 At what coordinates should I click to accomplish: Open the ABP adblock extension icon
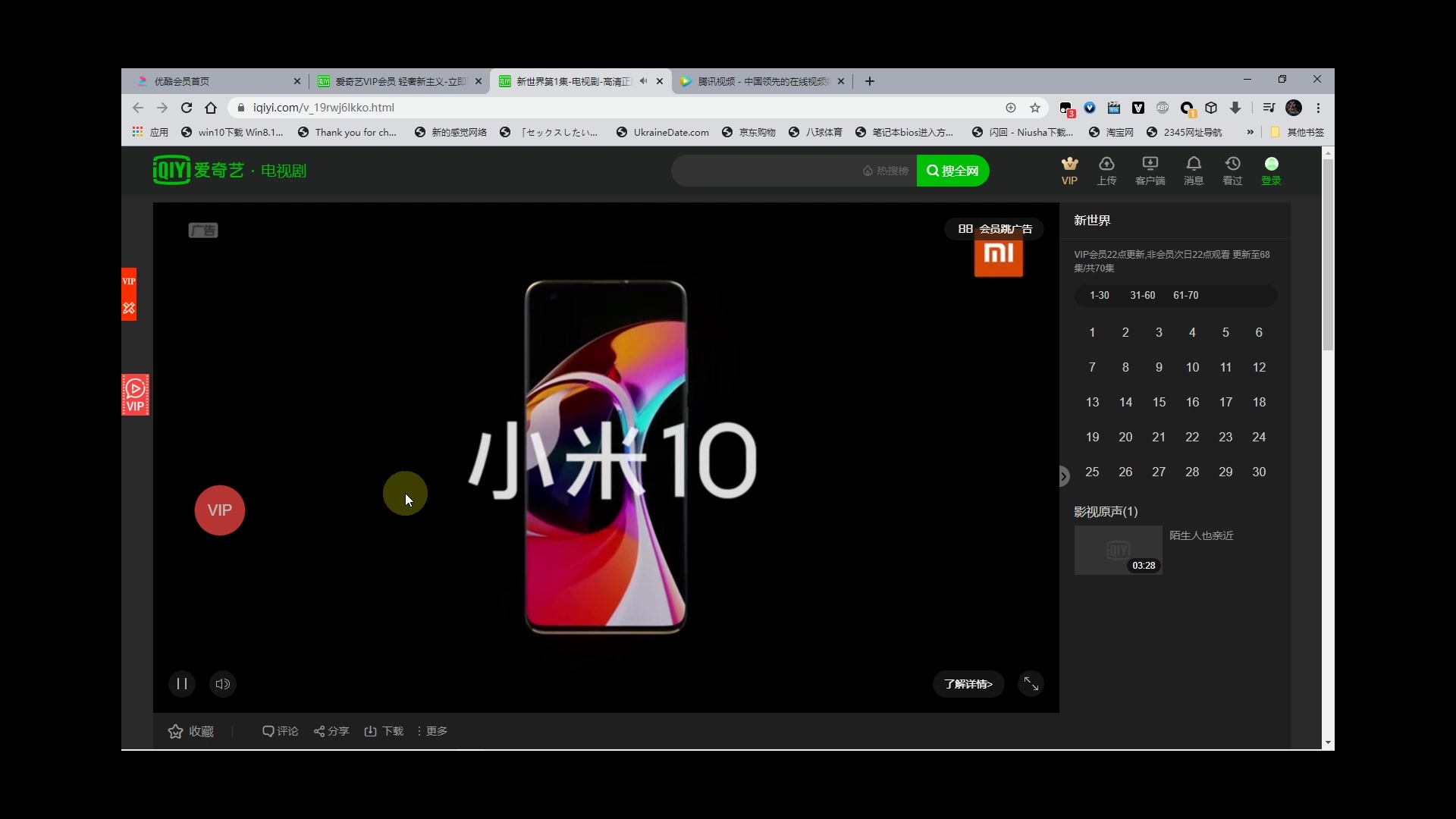1163,108
